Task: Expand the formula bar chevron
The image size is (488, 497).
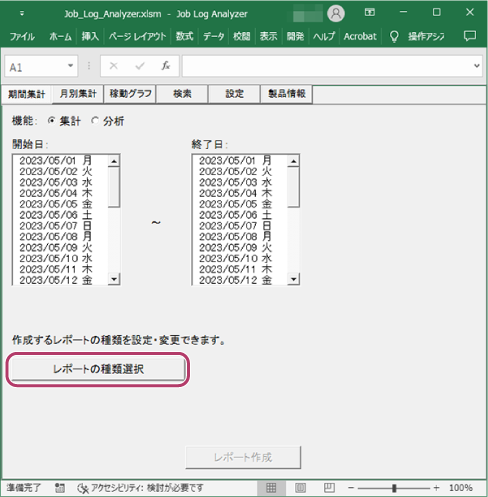Action: (x=477, y=66)
